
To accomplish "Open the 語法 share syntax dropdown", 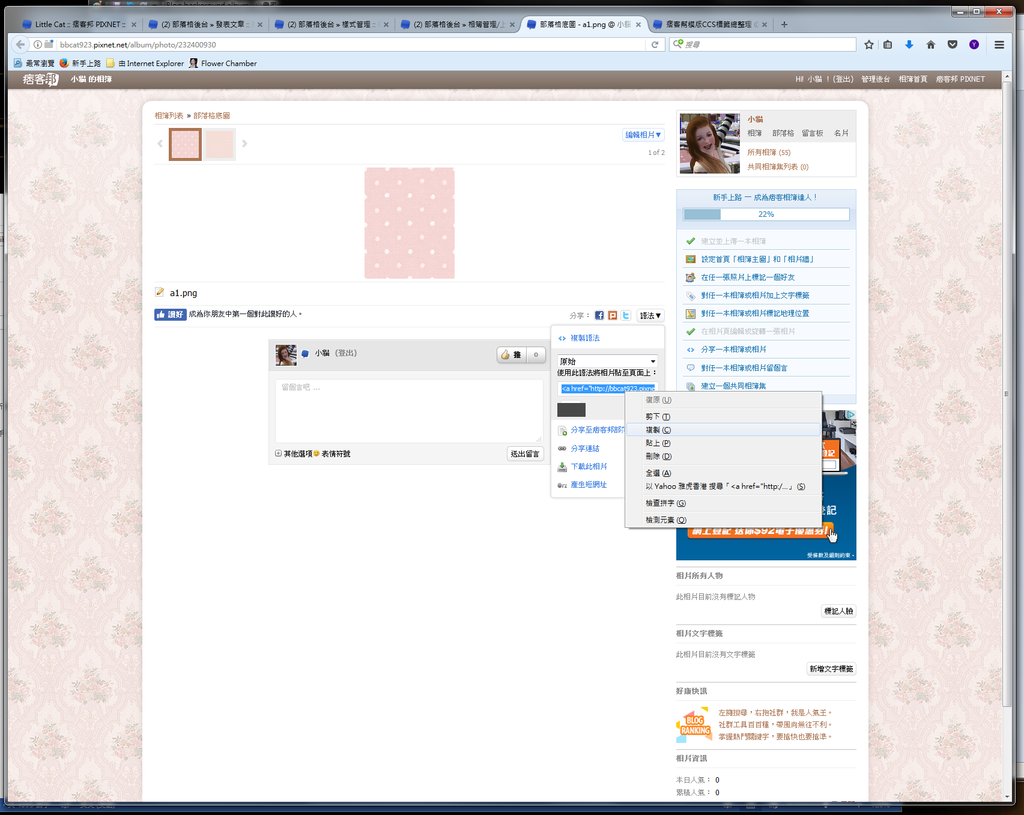I will click(x=649, y=316).
